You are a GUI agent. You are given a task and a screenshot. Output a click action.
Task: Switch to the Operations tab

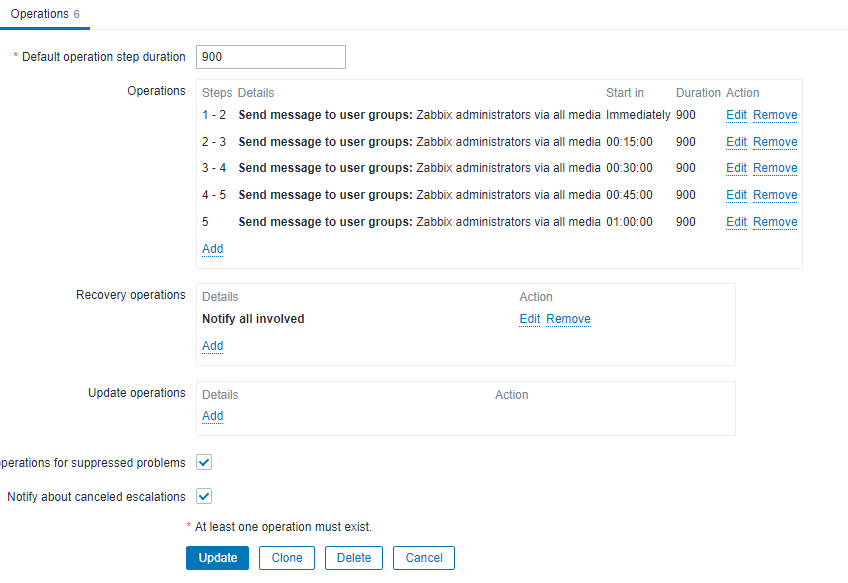pos(40,14)
